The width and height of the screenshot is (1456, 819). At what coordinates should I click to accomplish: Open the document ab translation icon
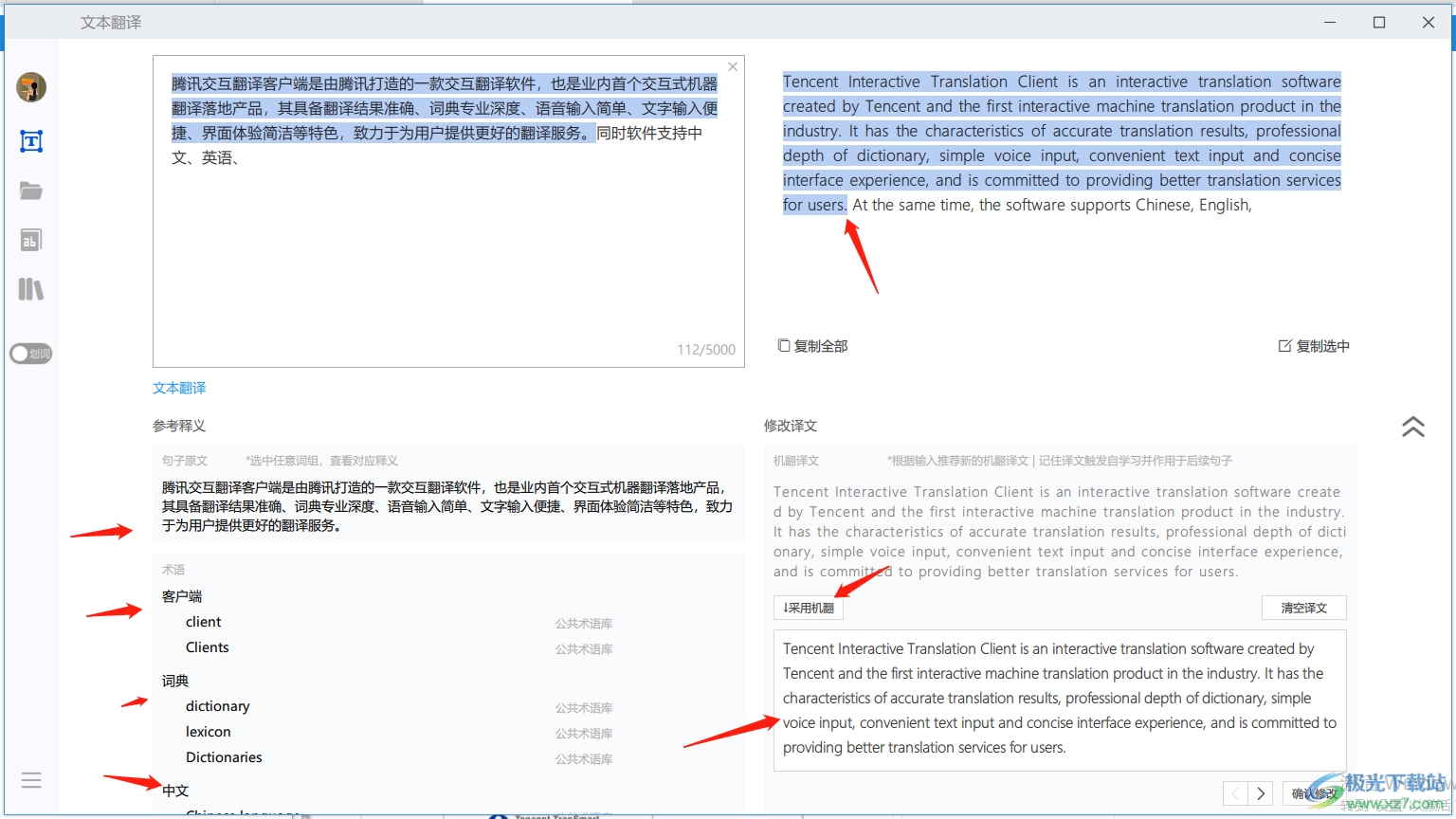31,240
